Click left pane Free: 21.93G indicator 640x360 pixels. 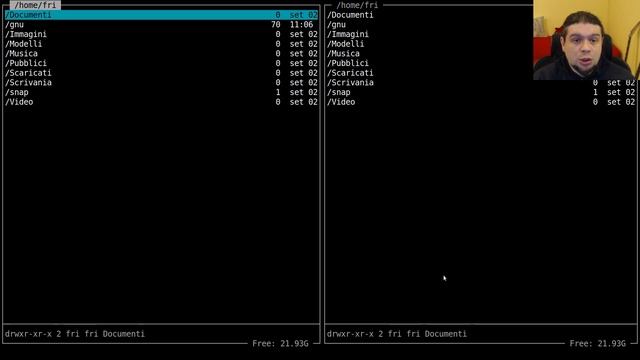pos(280,344)
